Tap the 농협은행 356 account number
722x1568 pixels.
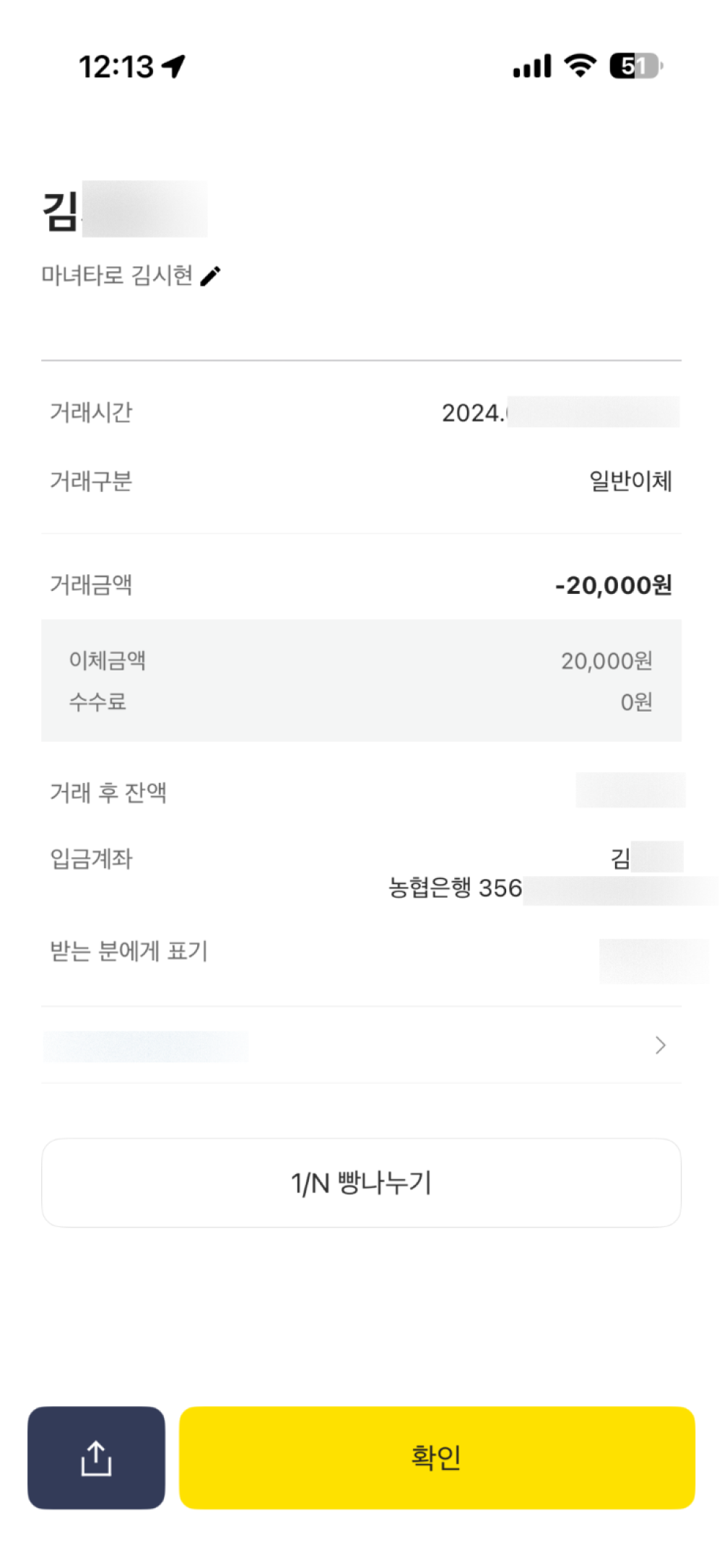[x=455, y=888]
